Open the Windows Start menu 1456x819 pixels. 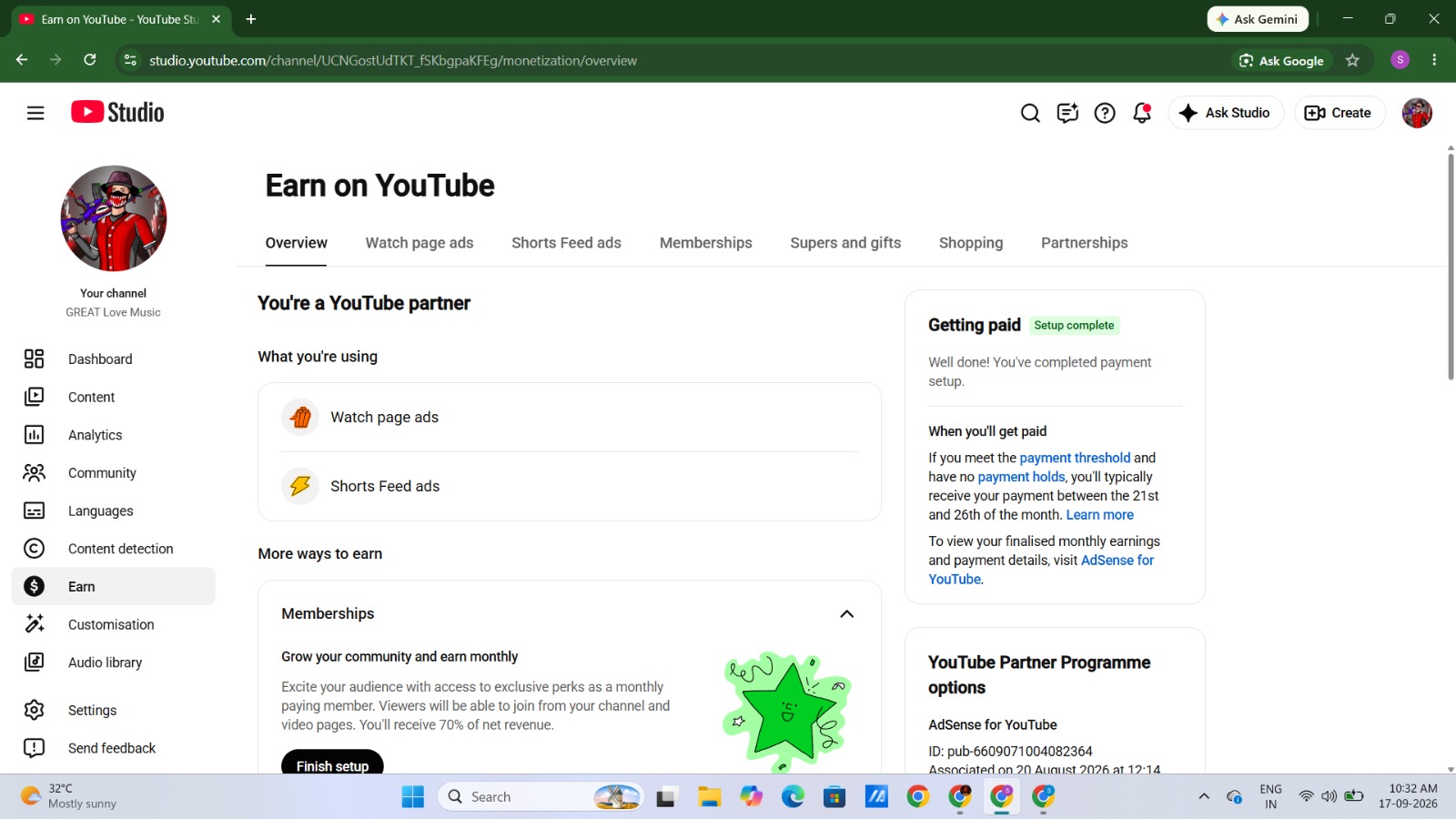tap(413, 797)
